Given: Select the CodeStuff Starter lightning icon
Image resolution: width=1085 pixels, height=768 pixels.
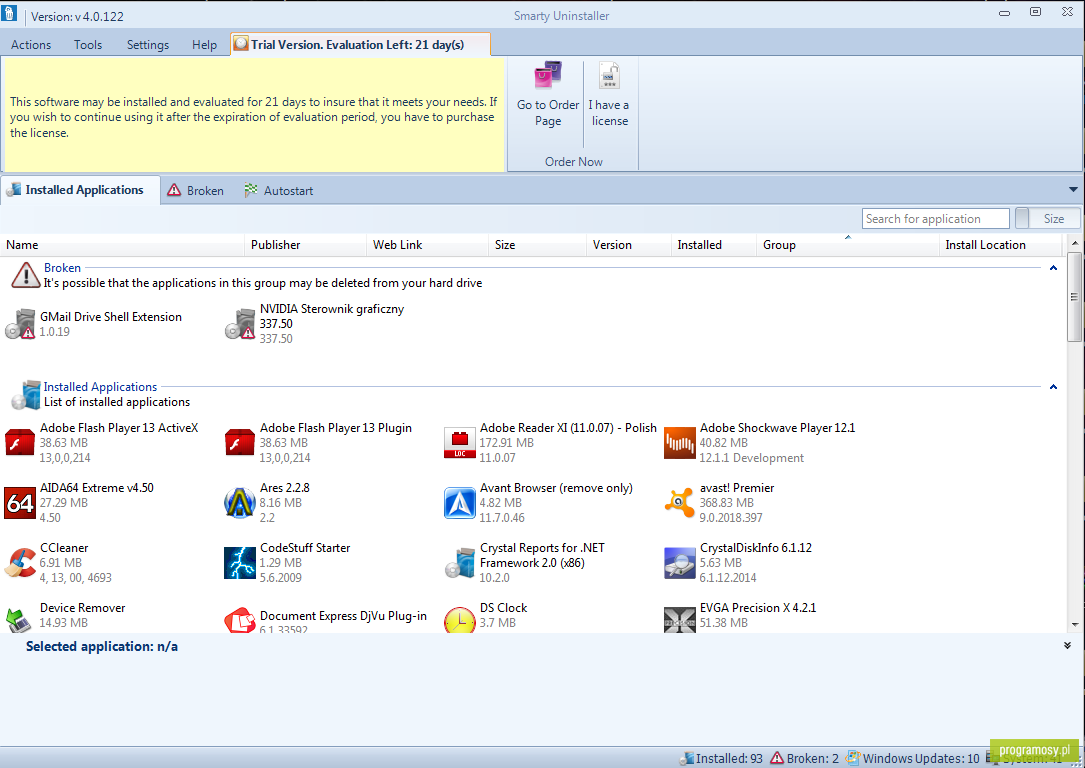Looking at the screenshot, I should tap(240, 563).
